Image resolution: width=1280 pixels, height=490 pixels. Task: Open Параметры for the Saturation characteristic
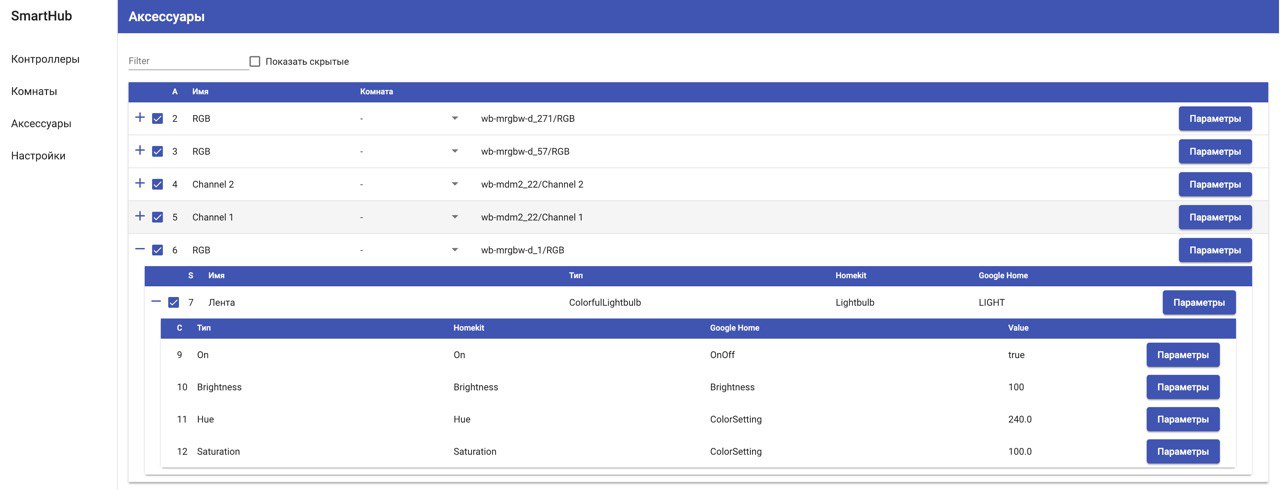(x=1183, y=451)
